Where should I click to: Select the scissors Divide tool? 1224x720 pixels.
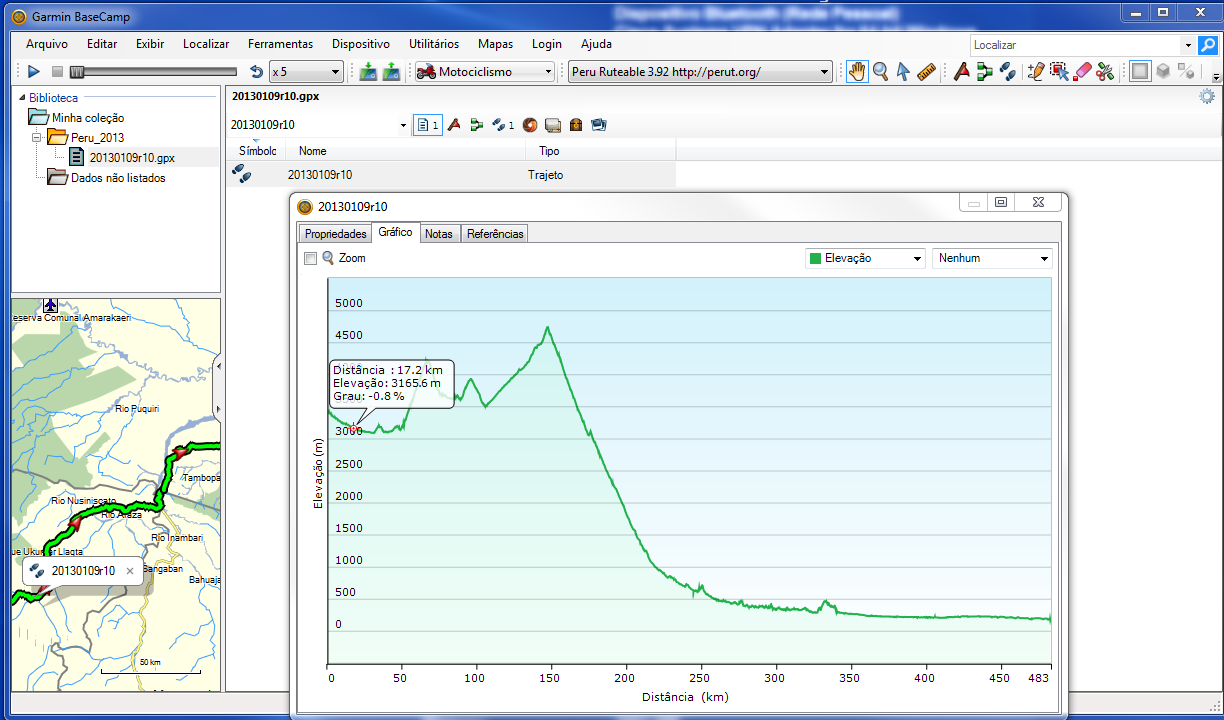click(1105, 71)
